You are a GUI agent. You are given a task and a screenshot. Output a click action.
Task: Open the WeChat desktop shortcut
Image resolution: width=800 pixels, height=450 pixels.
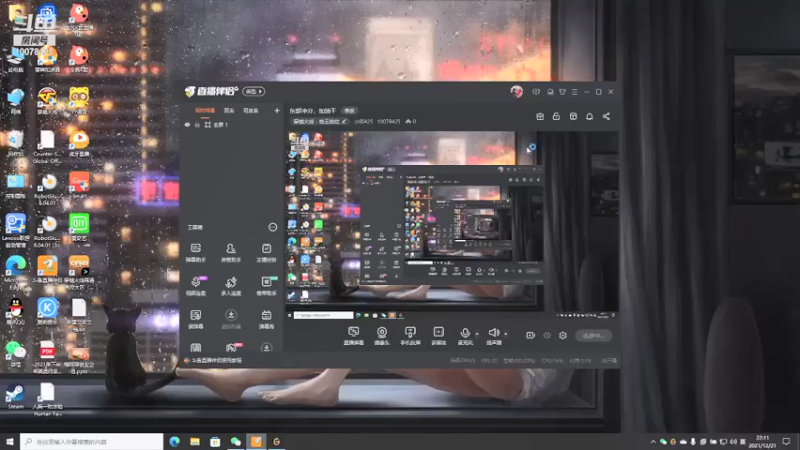[x=15, y=353]
